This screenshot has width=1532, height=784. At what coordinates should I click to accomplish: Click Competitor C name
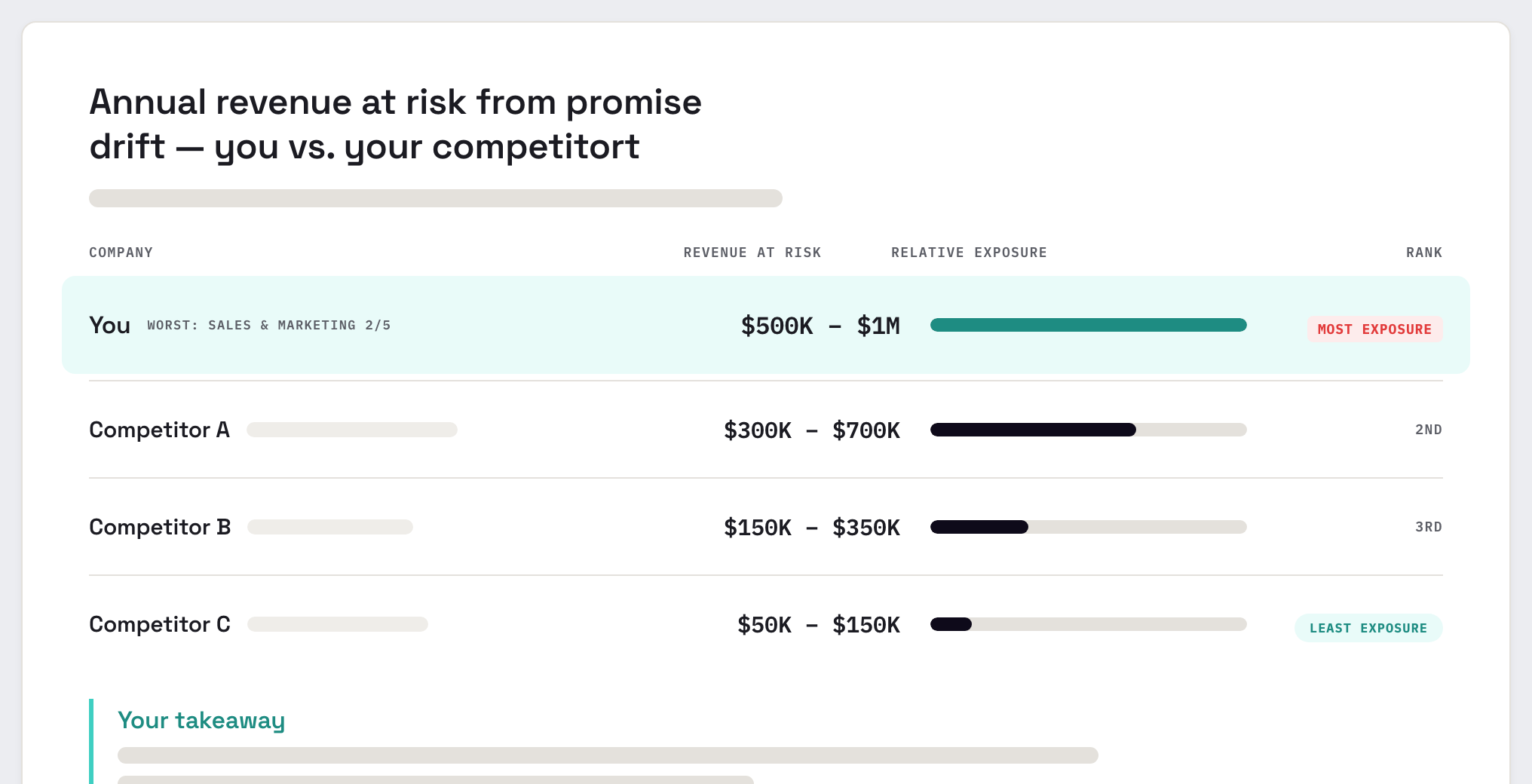160,624
